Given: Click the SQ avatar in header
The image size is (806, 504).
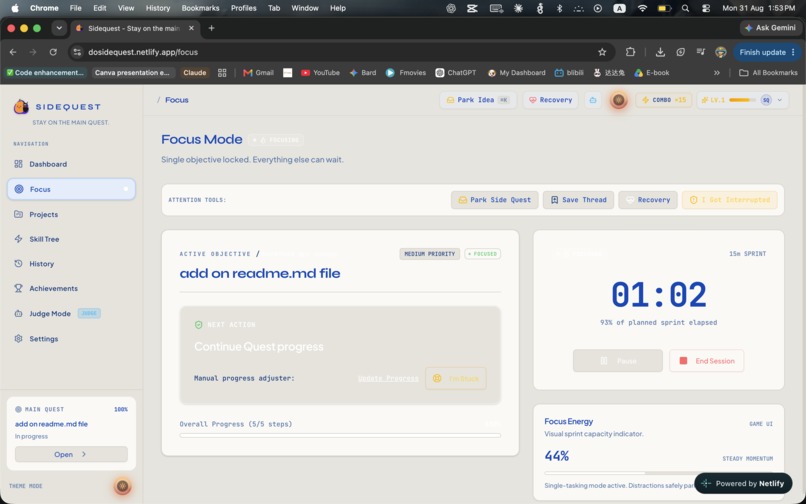Looking at the screenshot, I should 766,100.
